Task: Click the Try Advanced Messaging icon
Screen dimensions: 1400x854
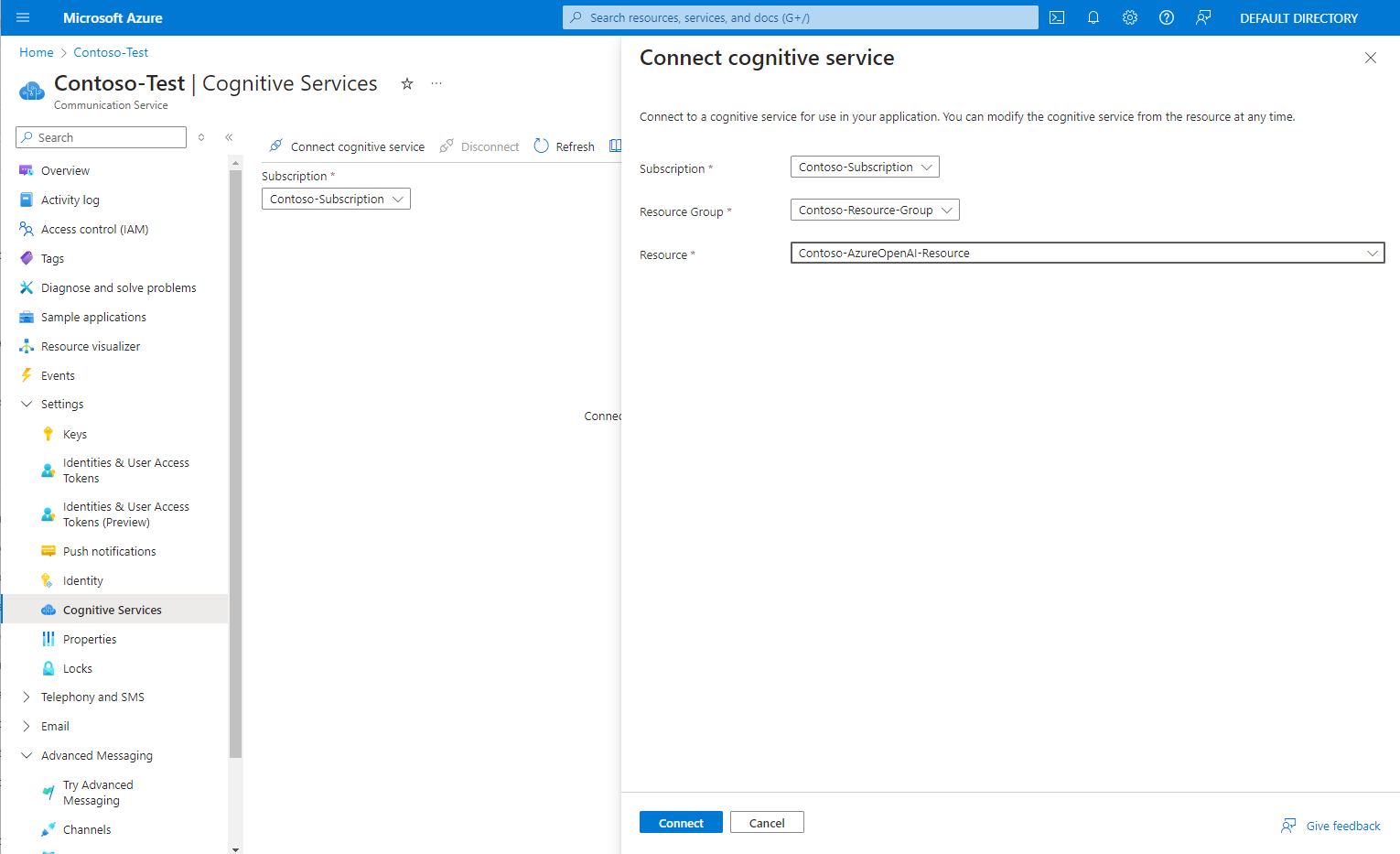Action: tap(48, 793)
